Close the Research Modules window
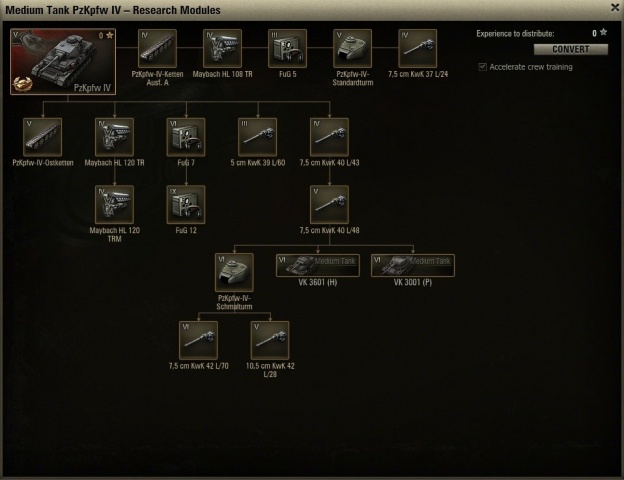 click(615, 8)
